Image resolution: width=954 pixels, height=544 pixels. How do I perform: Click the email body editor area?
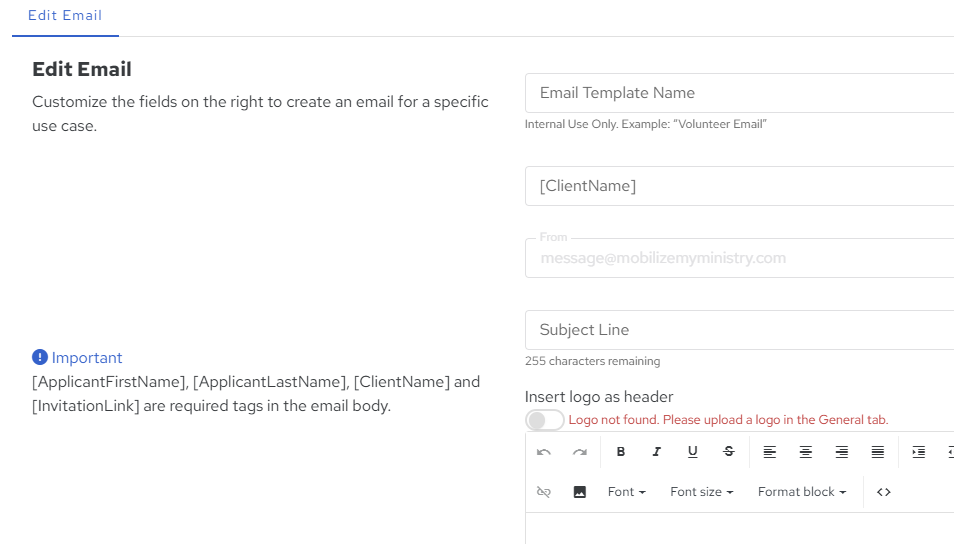tap(739, 528)
